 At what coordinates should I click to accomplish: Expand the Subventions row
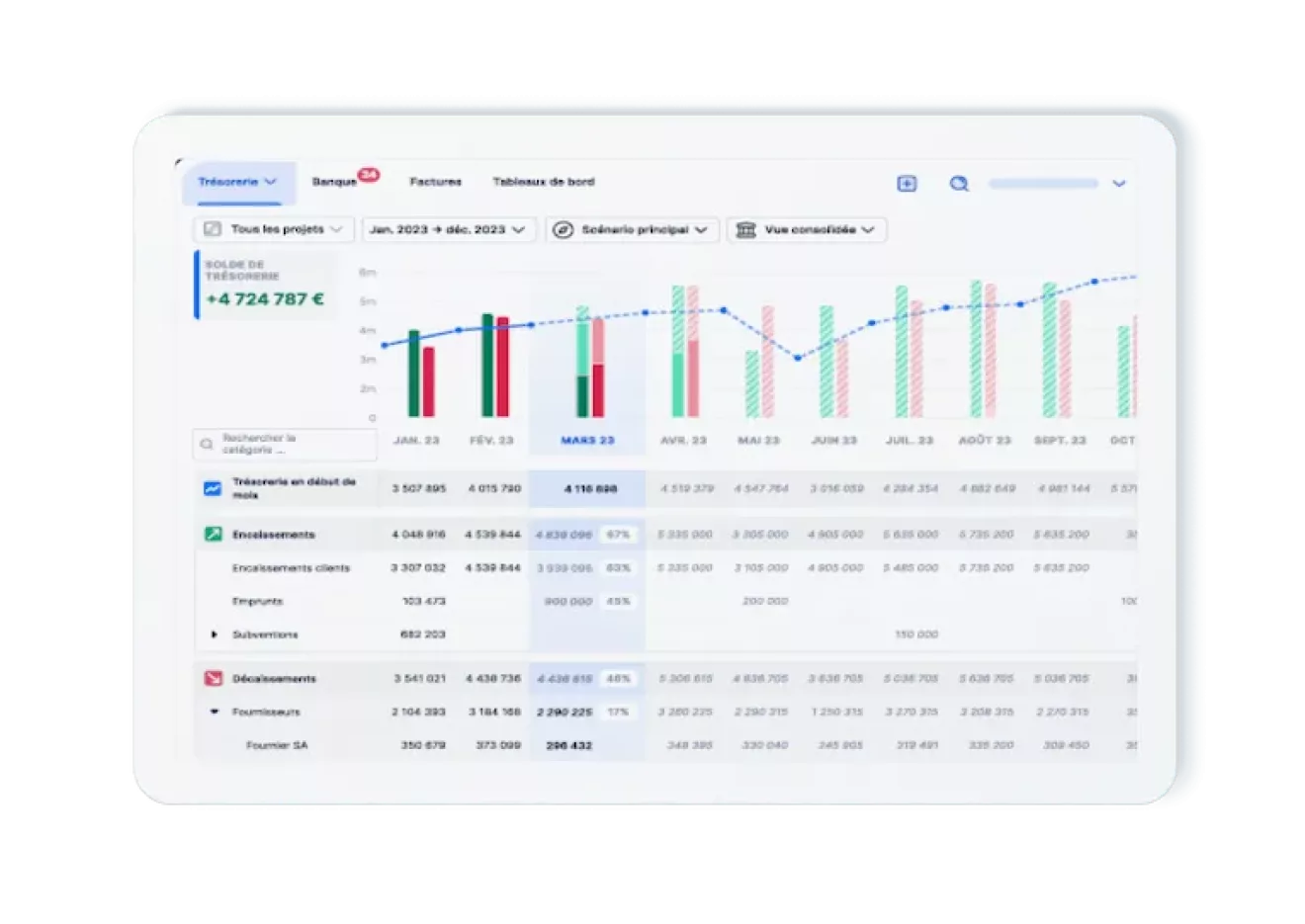click(214, 634)
